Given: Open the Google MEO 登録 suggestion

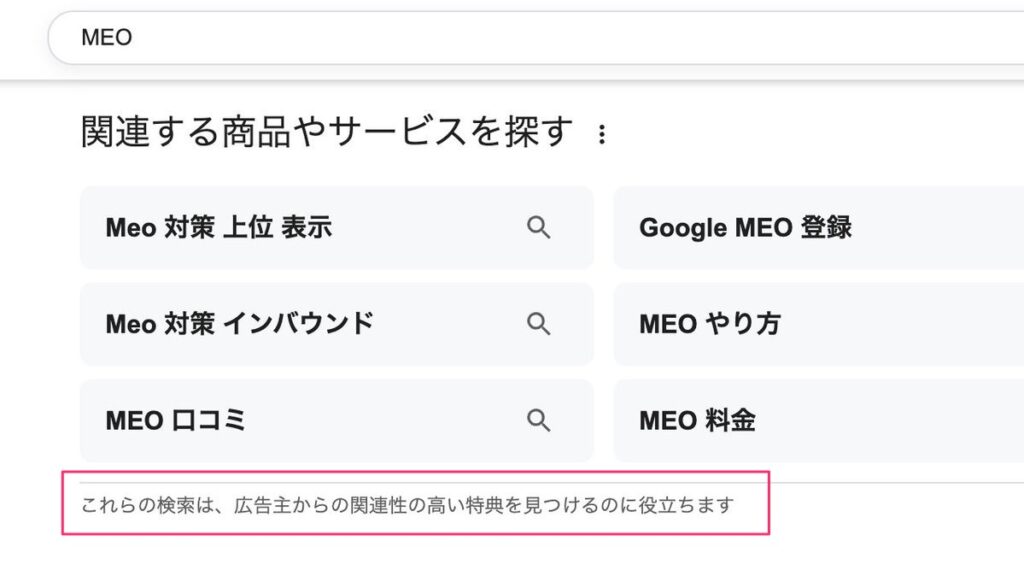Looking at the screenshot, I should point(745,228).
